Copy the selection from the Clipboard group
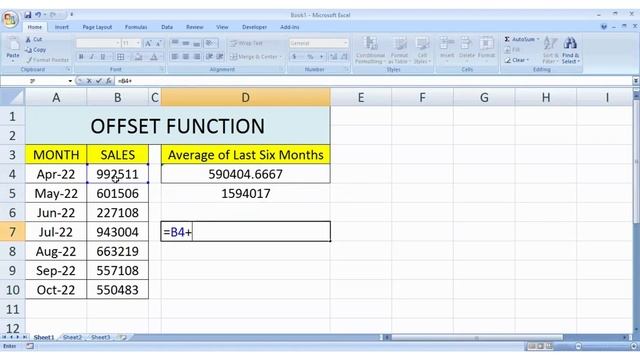This screenshot has height=360, width=640. pos(35,50)
